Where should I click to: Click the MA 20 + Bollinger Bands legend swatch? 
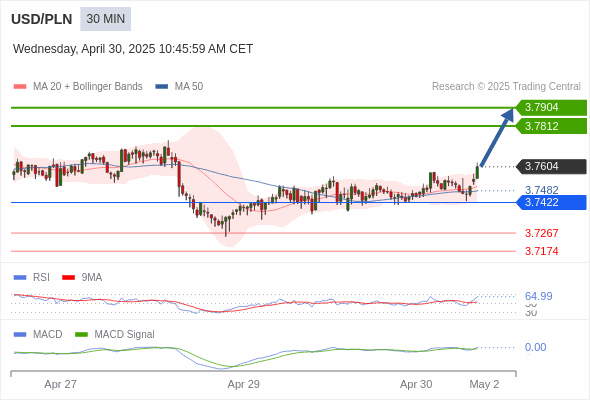[20, 87]
